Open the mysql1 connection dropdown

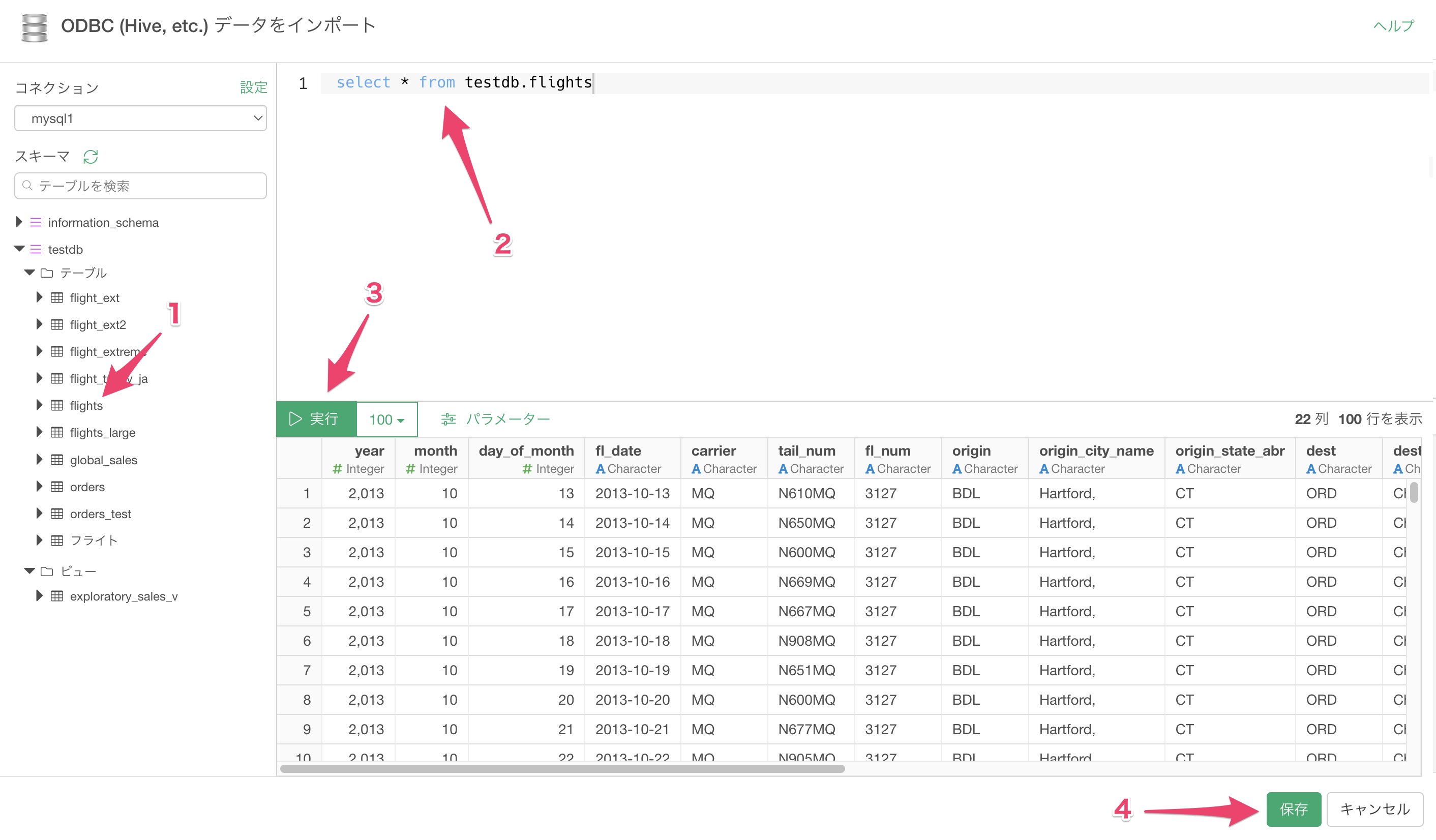(x=140, y=118)
